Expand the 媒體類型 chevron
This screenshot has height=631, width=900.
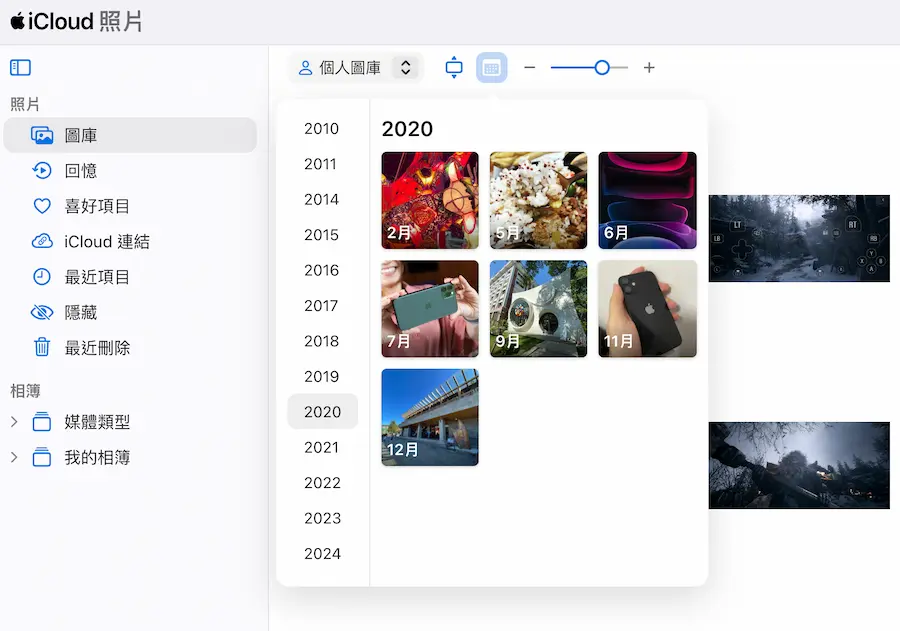point(14,422)
